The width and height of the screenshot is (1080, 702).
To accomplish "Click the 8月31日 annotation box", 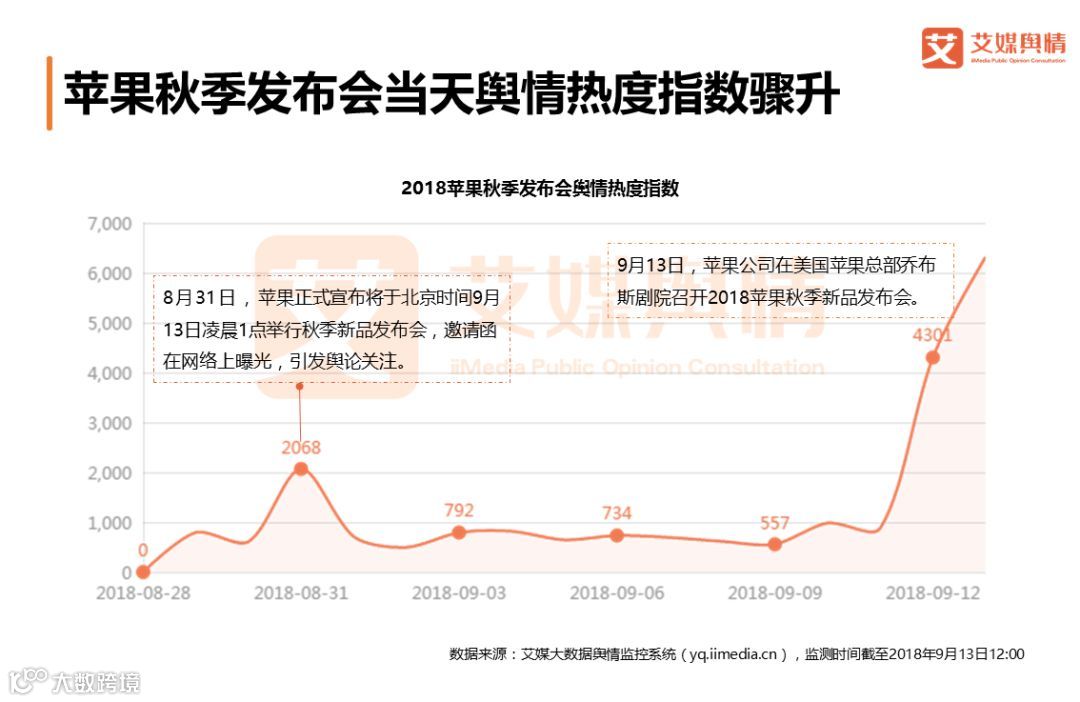I will point(331,329).
